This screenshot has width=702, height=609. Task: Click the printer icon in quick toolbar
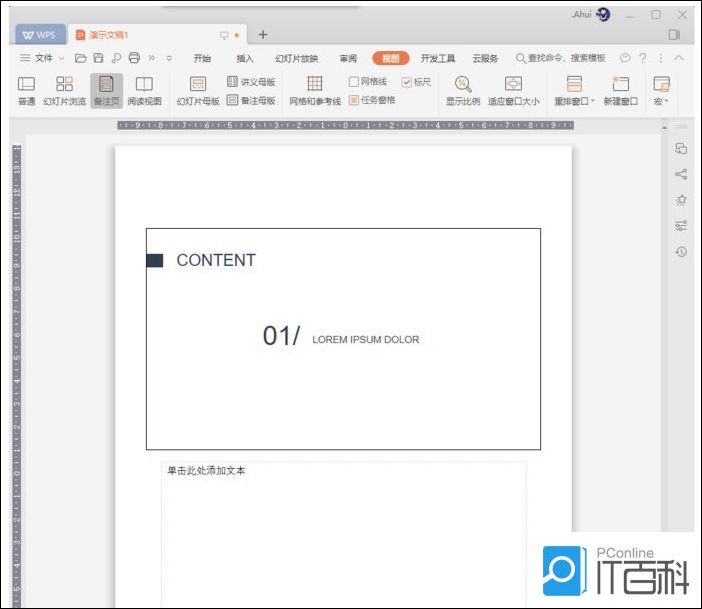click(134, 58)
